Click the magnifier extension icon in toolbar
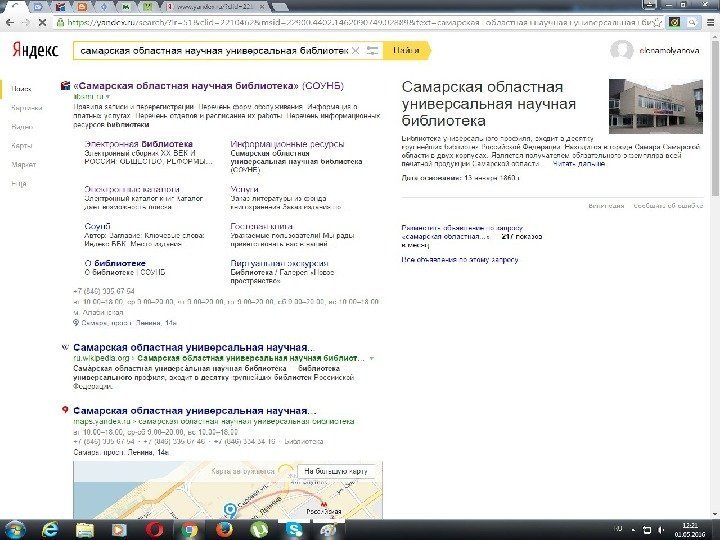Viewport: 720px width, 540px height. [x=692, y=22]
